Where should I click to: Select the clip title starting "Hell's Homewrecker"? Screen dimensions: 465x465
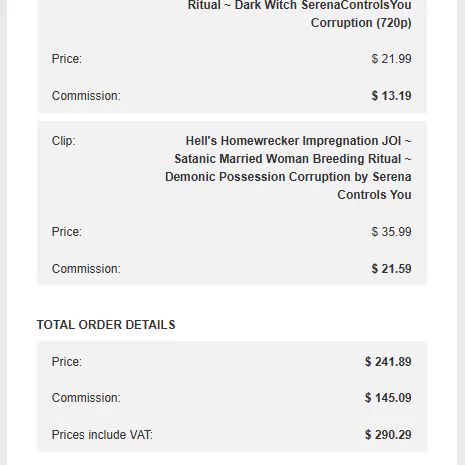(288, 168)
